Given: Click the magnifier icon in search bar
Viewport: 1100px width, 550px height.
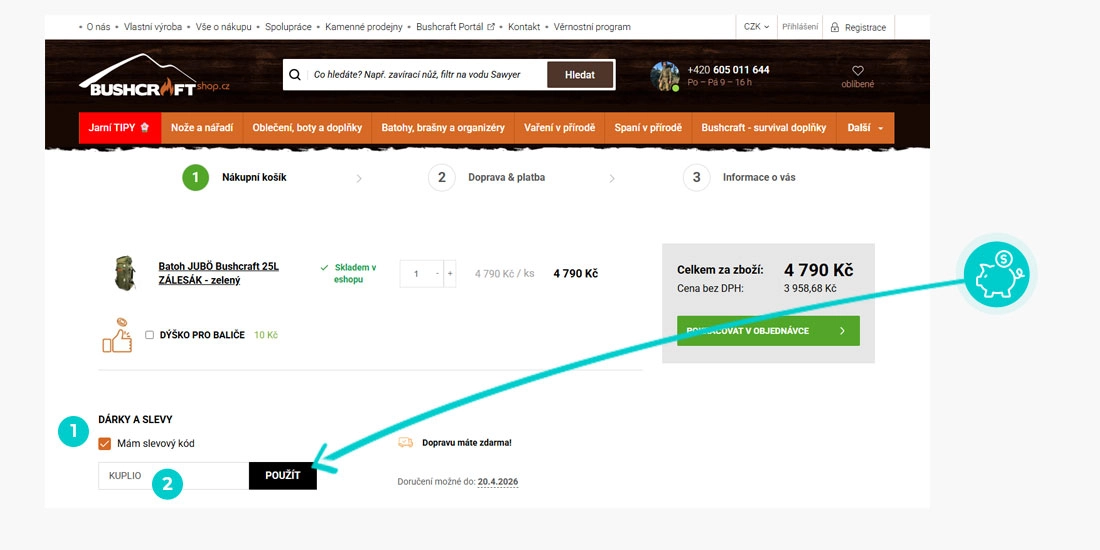Looking at the screenshot, I should pos(295,74).
